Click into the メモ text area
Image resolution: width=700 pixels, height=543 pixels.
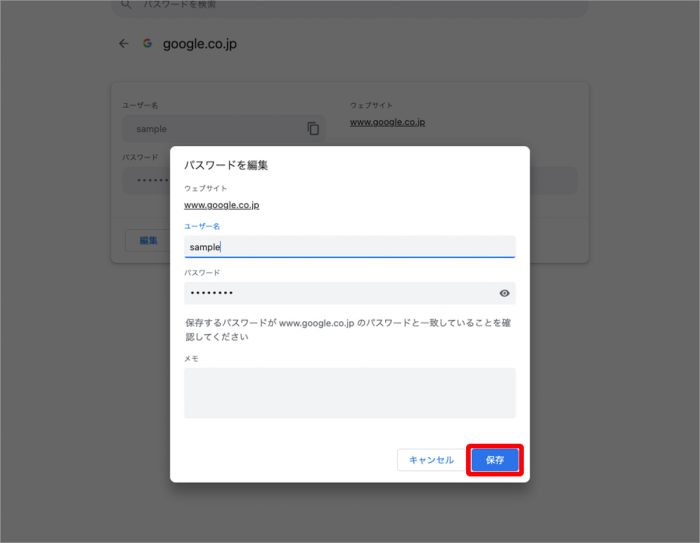[349, 393]
